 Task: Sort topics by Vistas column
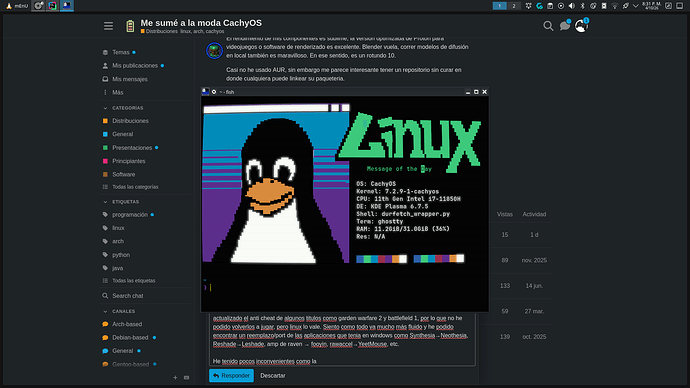pyautogui.click(x=505, y=214)
